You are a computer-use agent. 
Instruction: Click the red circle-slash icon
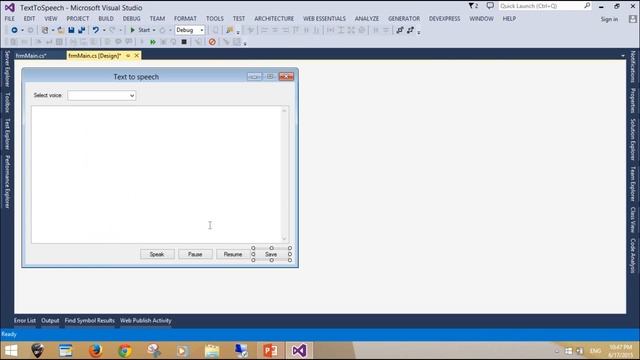click(212, 42)
